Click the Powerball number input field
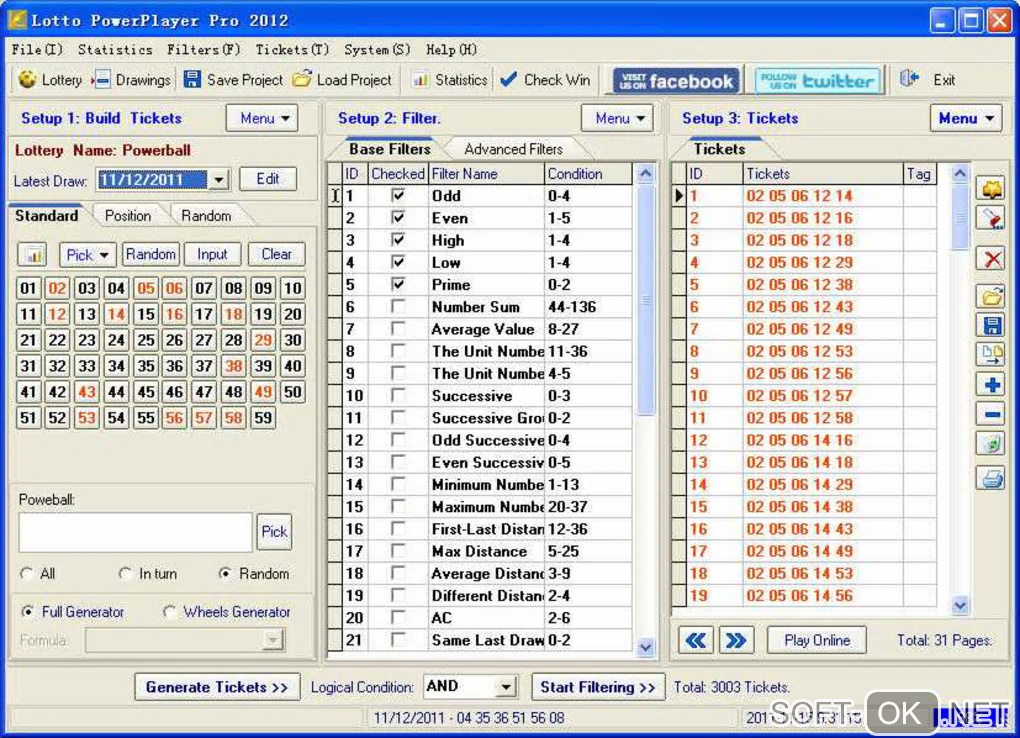The image size is (1020, 738). pyautogui.click(x=135, y=532)
